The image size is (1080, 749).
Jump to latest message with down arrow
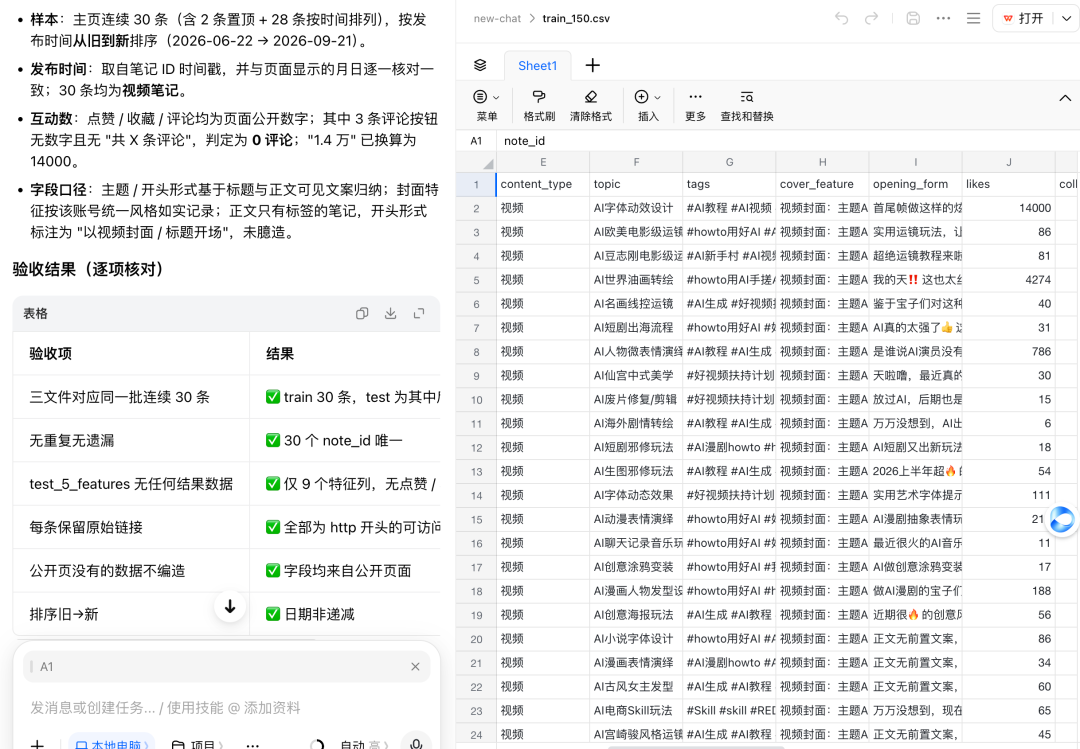[230, 606]
